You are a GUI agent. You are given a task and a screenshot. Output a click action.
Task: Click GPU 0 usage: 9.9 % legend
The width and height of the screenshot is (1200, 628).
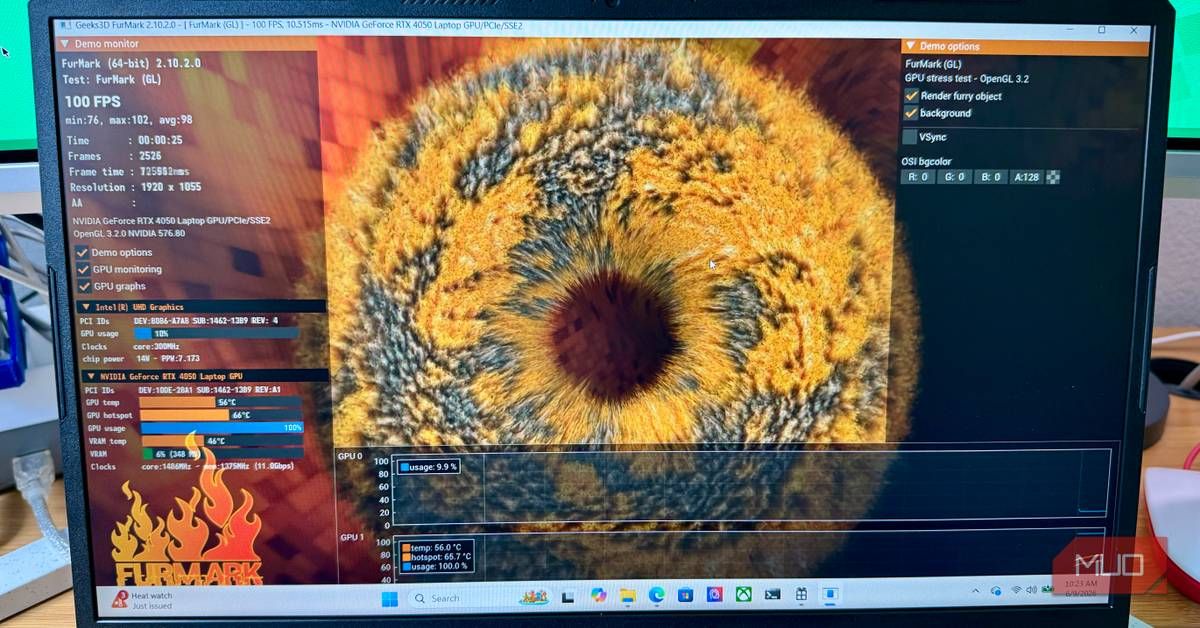pos(428,466)
